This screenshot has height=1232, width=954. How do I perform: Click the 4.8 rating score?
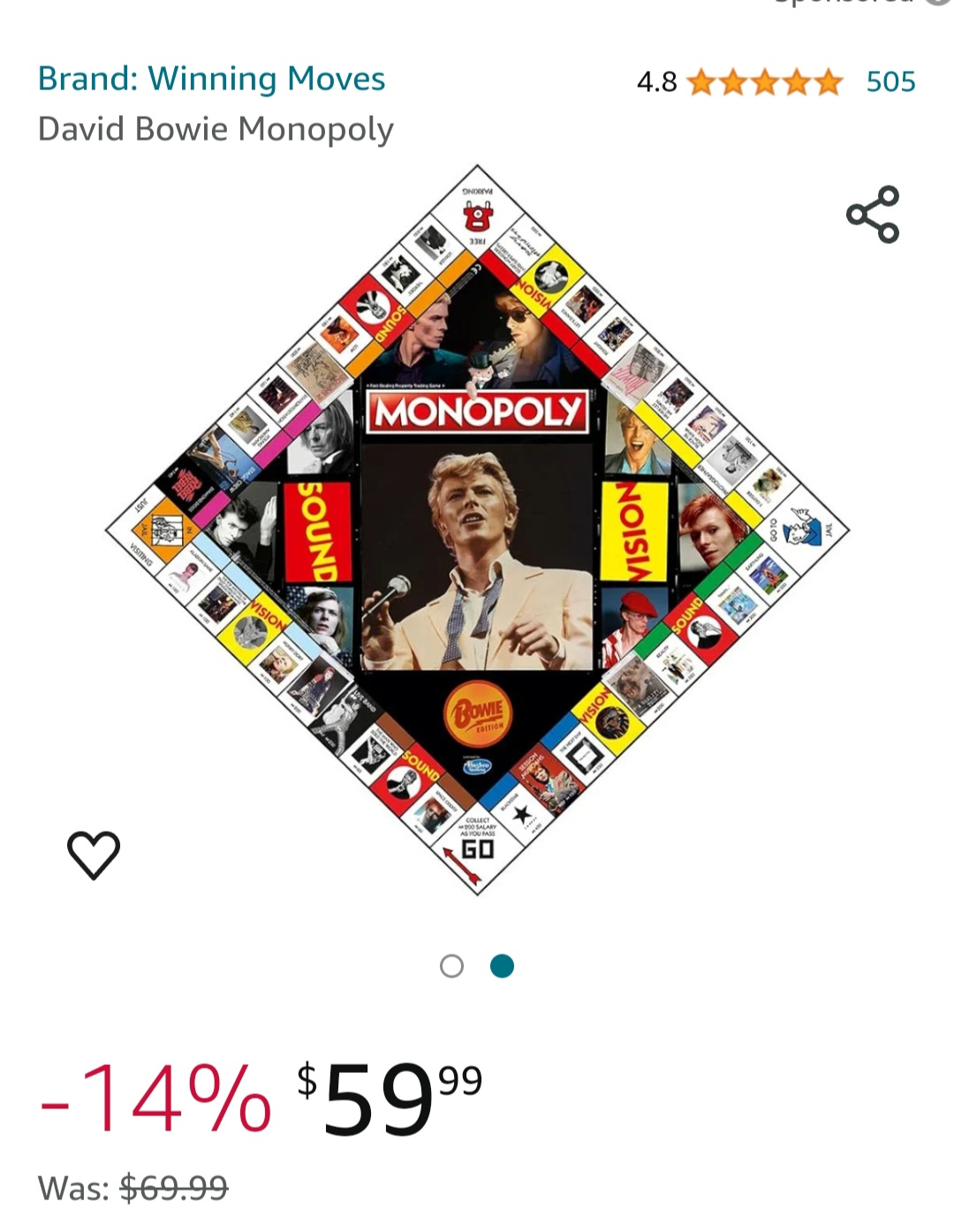[x=656, y=82]
